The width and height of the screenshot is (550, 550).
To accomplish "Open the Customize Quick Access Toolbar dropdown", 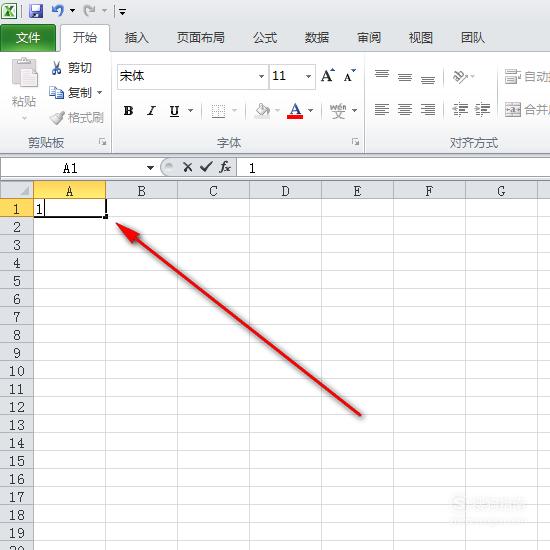I will 122,12.
